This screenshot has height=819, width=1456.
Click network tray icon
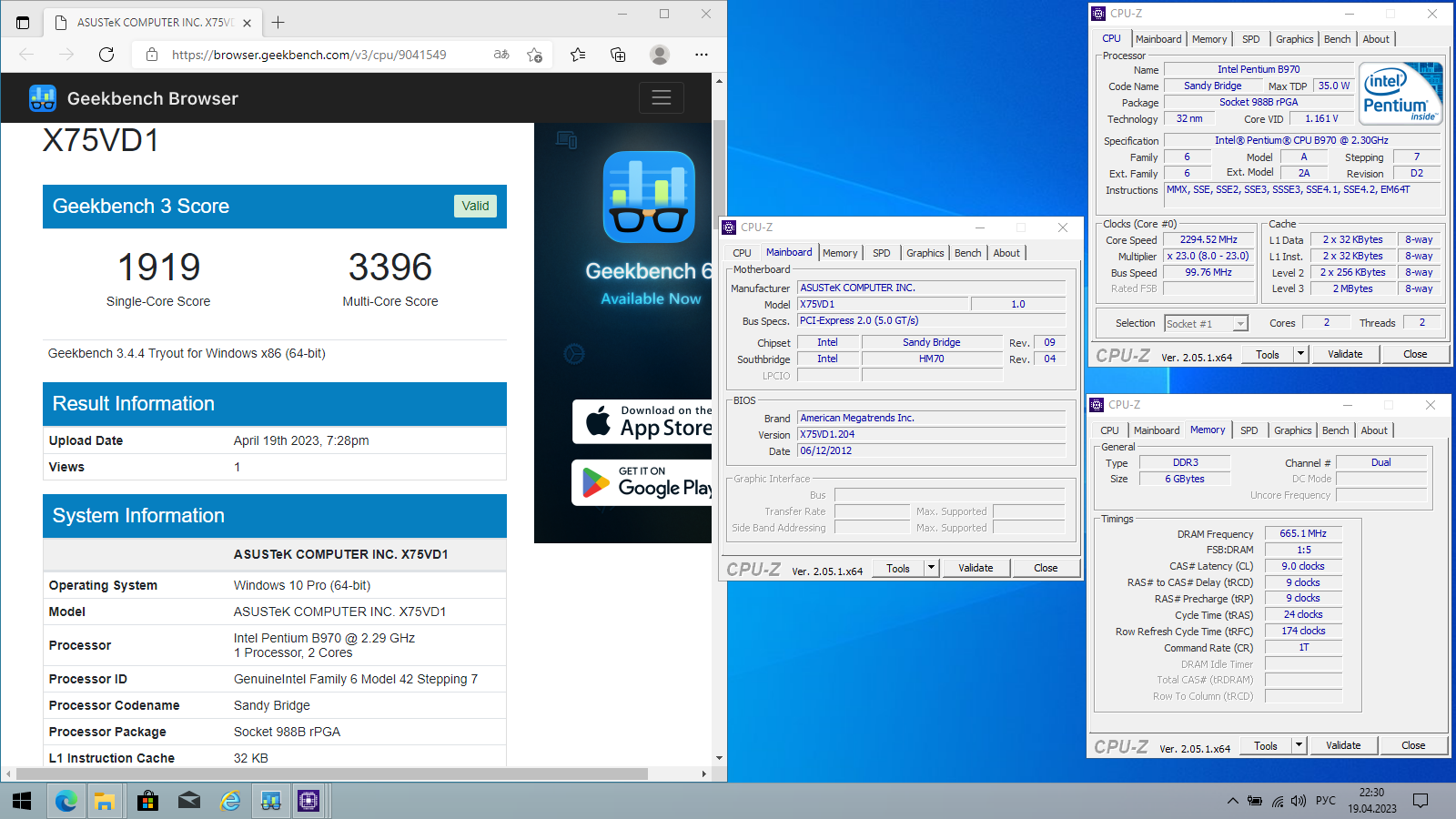click(1278, 801)
